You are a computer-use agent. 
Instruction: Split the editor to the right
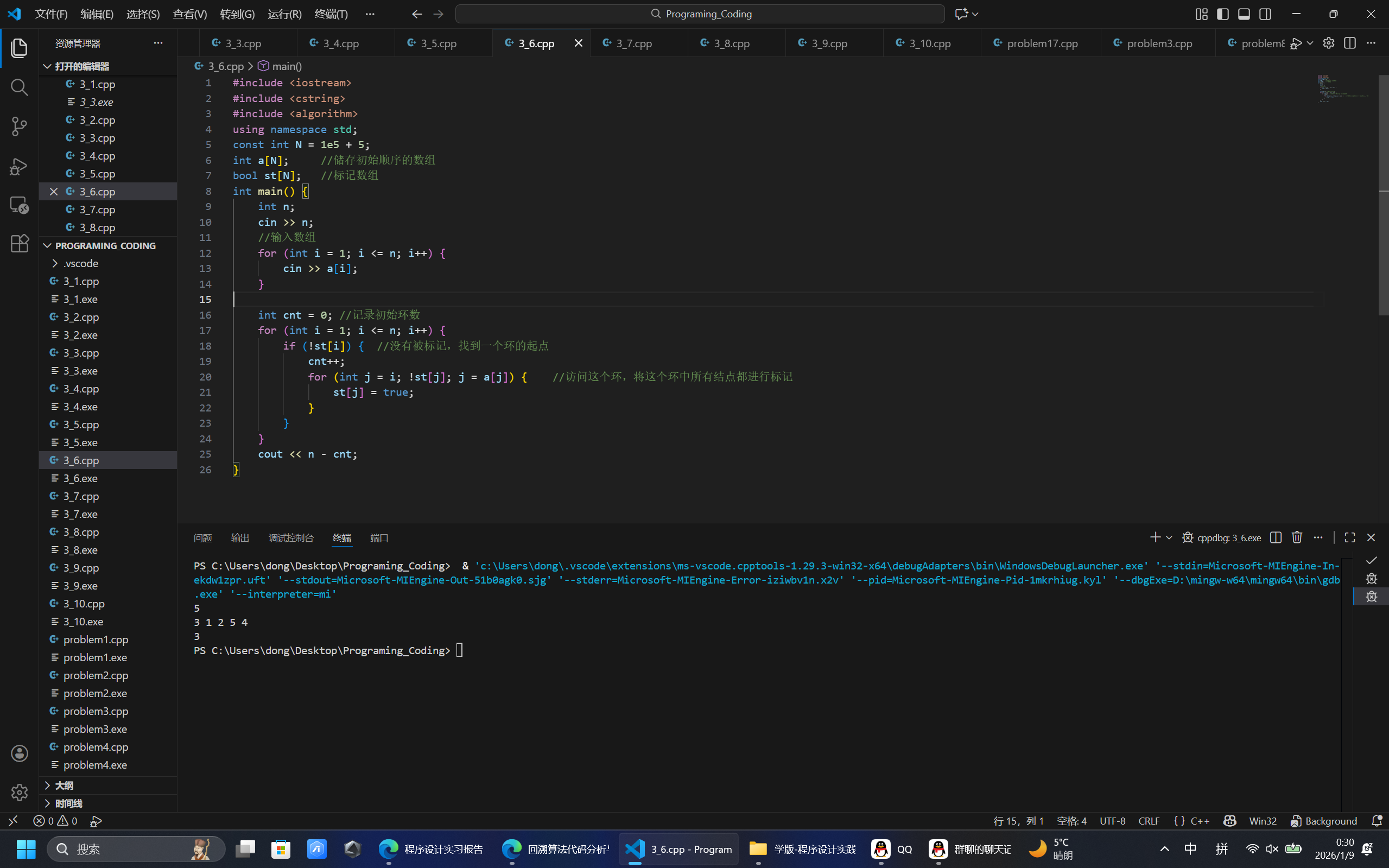pyautogui.click(x=1349, y=43)
